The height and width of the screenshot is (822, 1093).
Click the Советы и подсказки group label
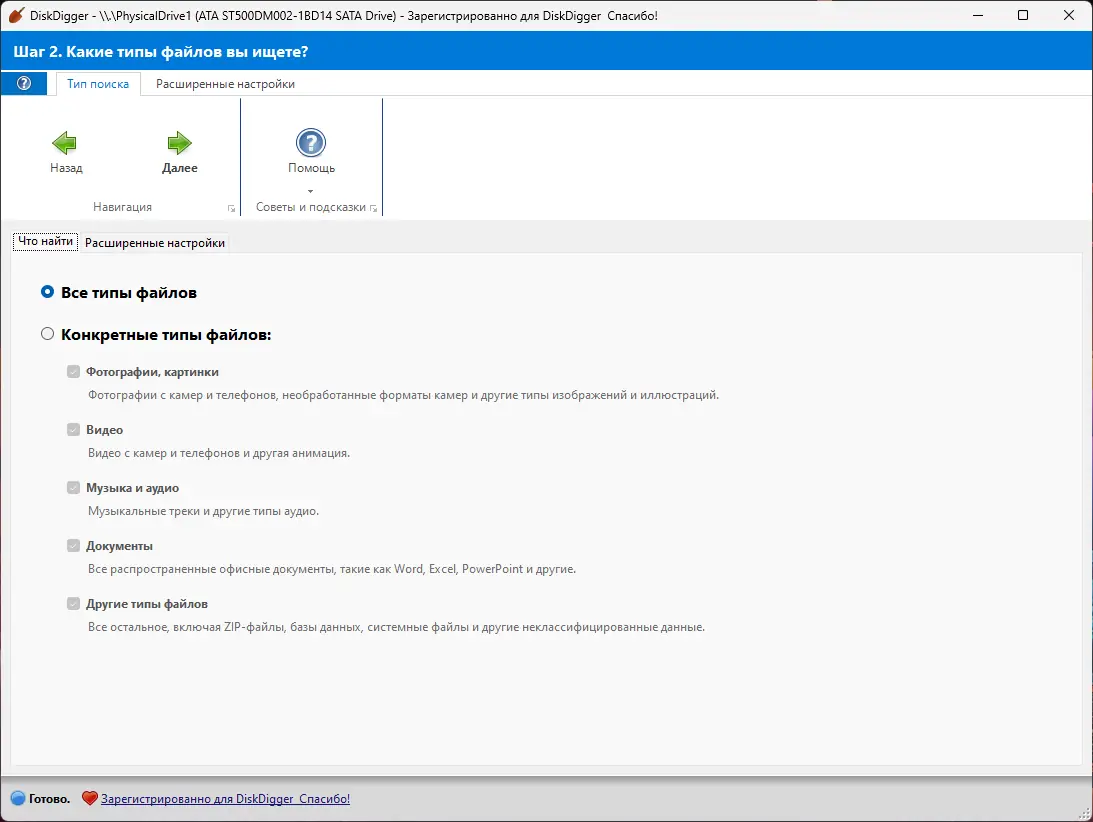coord(310,206)
